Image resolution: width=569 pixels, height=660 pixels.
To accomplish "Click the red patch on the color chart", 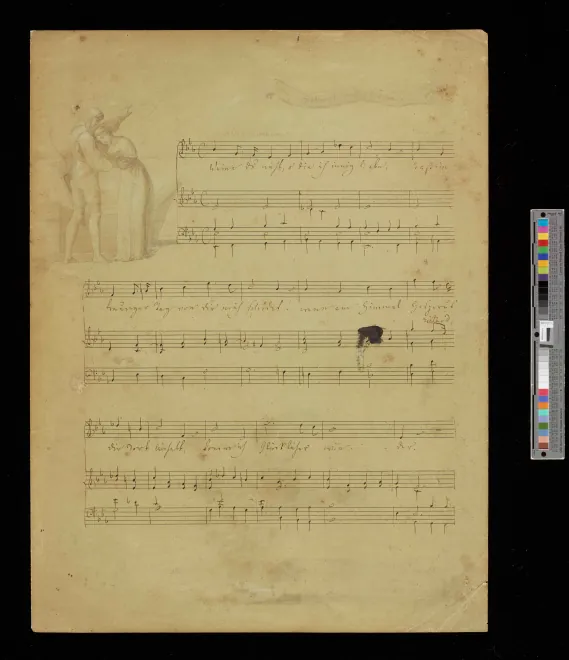I will 543,243.
